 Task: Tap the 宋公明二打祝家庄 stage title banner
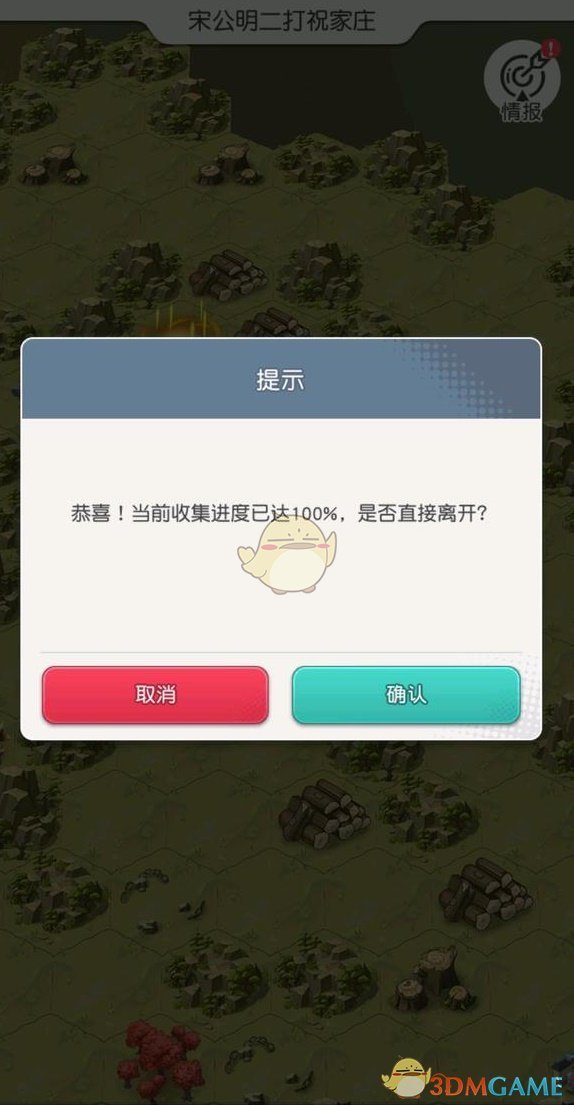(281, 20)
